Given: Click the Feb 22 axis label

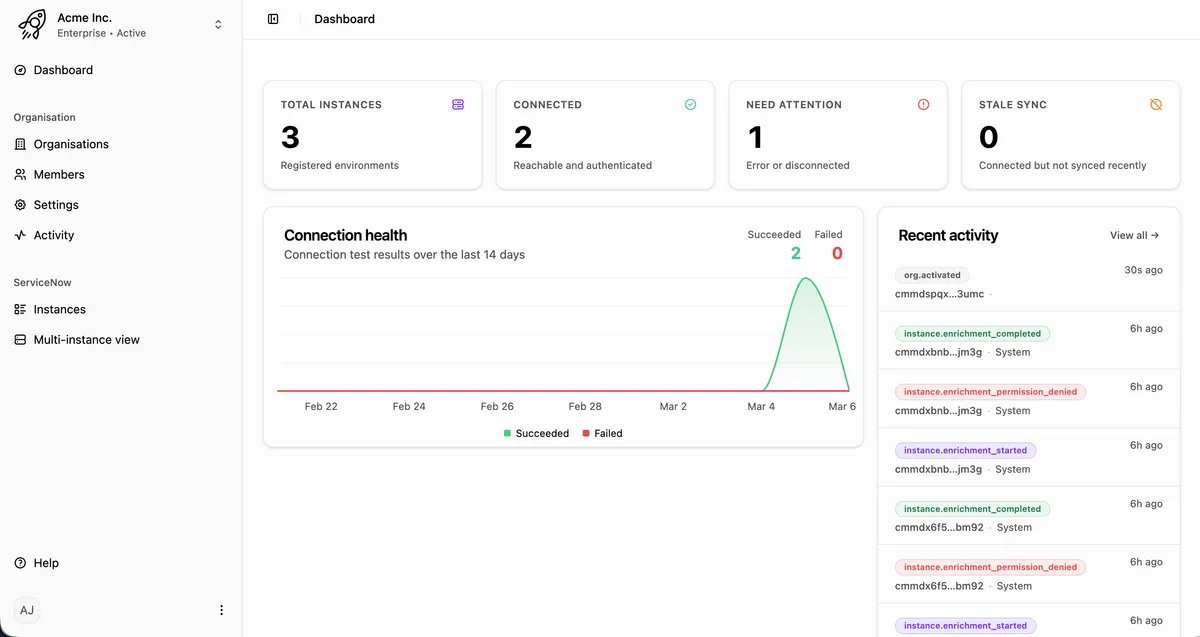Looking at the screenshot, I should click(x=321, y=406).
